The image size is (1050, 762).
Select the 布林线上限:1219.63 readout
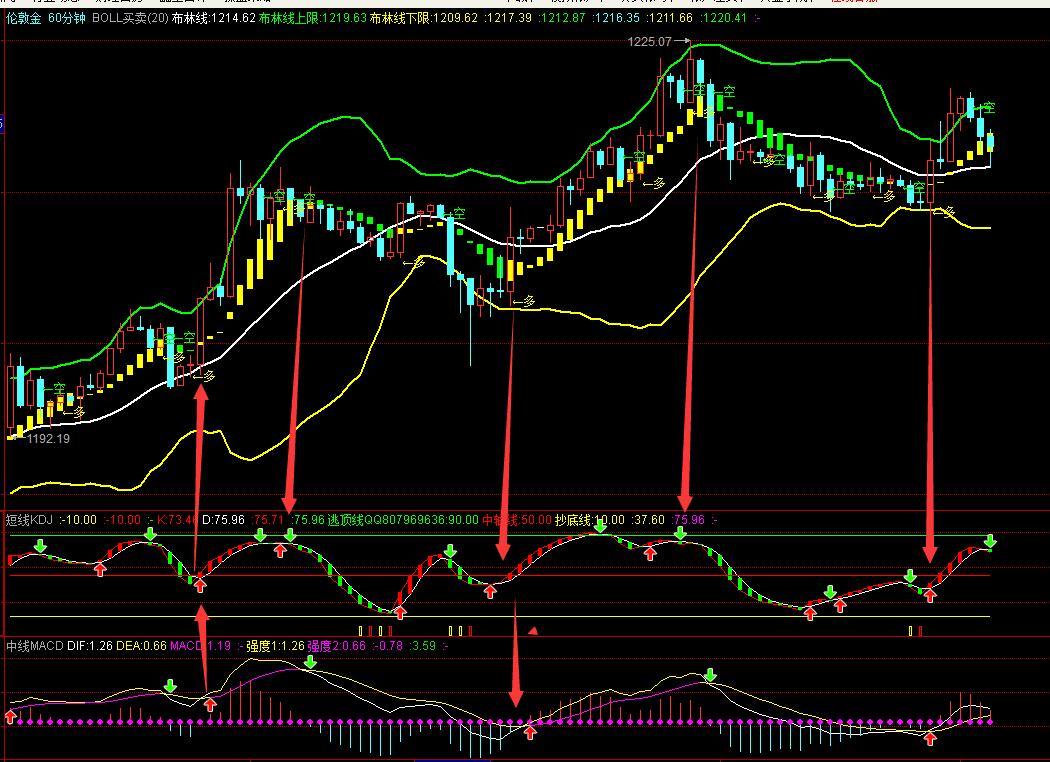pyautogui.click(x=313, y=18)
